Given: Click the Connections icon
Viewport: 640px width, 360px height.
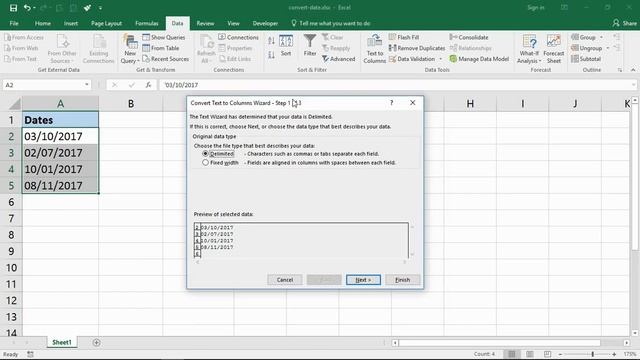Looking at the screenshot, I should [x=222, y=37].
